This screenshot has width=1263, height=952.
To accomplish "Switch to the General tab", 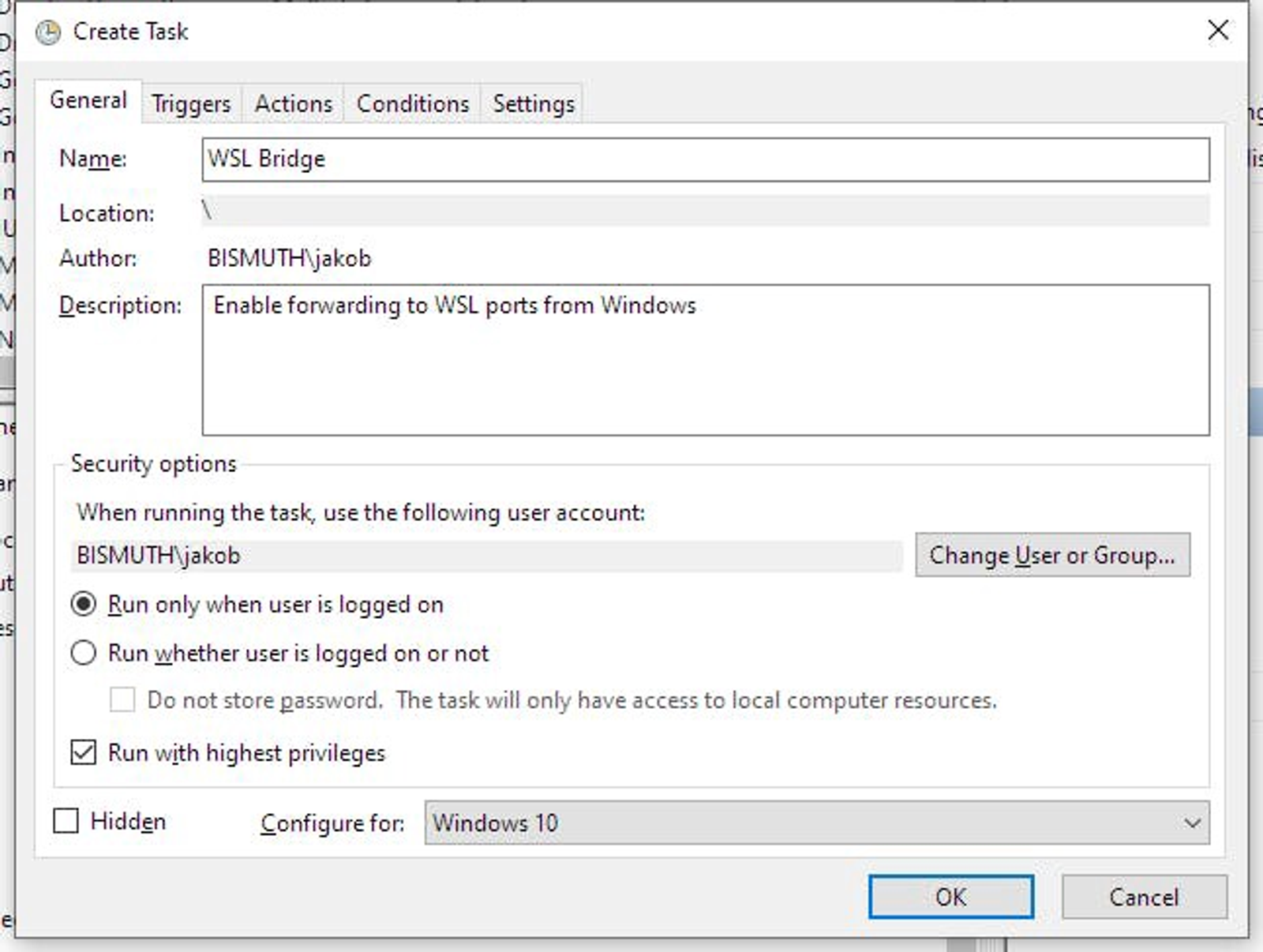I will [x=88, y=100].
